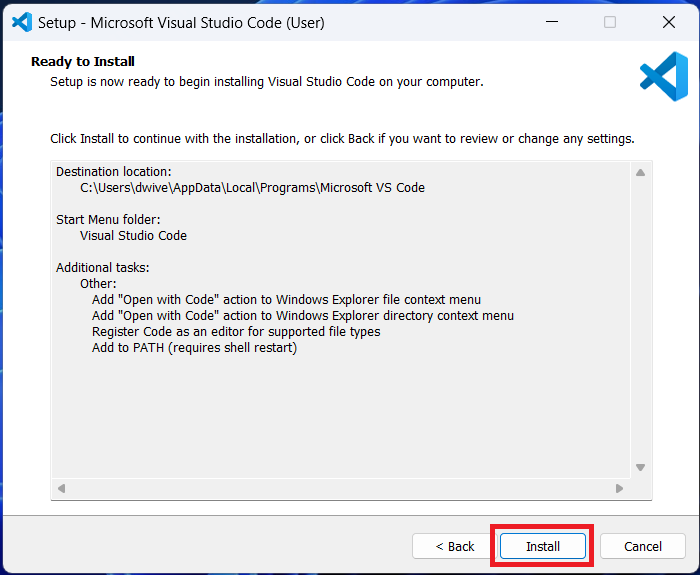Close the Setup dialog window
Viewport: 700px width, 575px height.
pyautogui.click(x=669, y=21)
